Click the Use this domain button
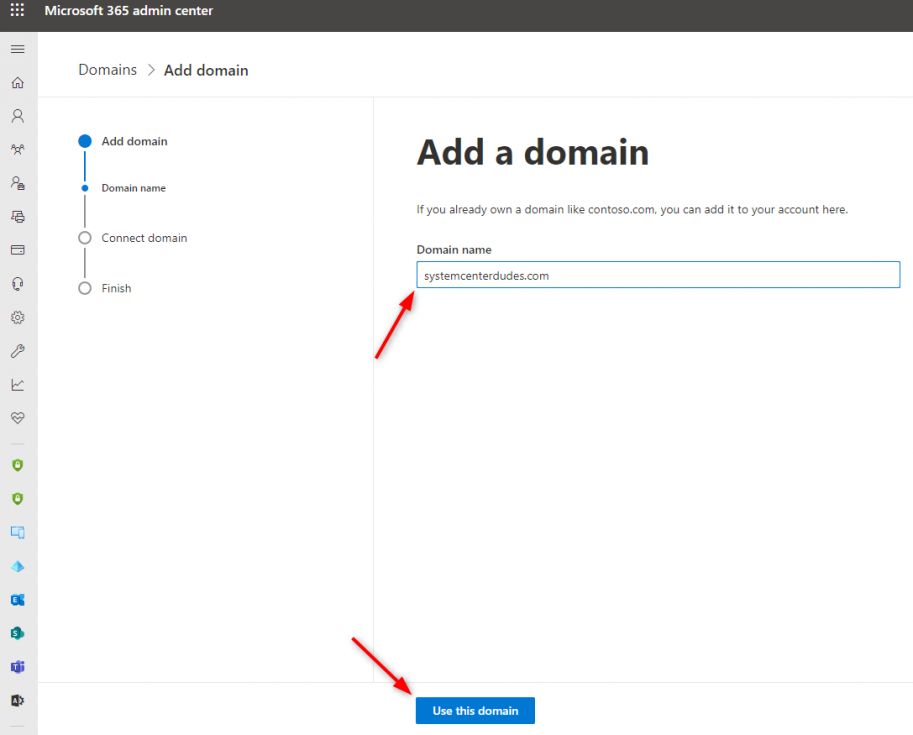Screen dimensions: 913x735 pos(474,710)
